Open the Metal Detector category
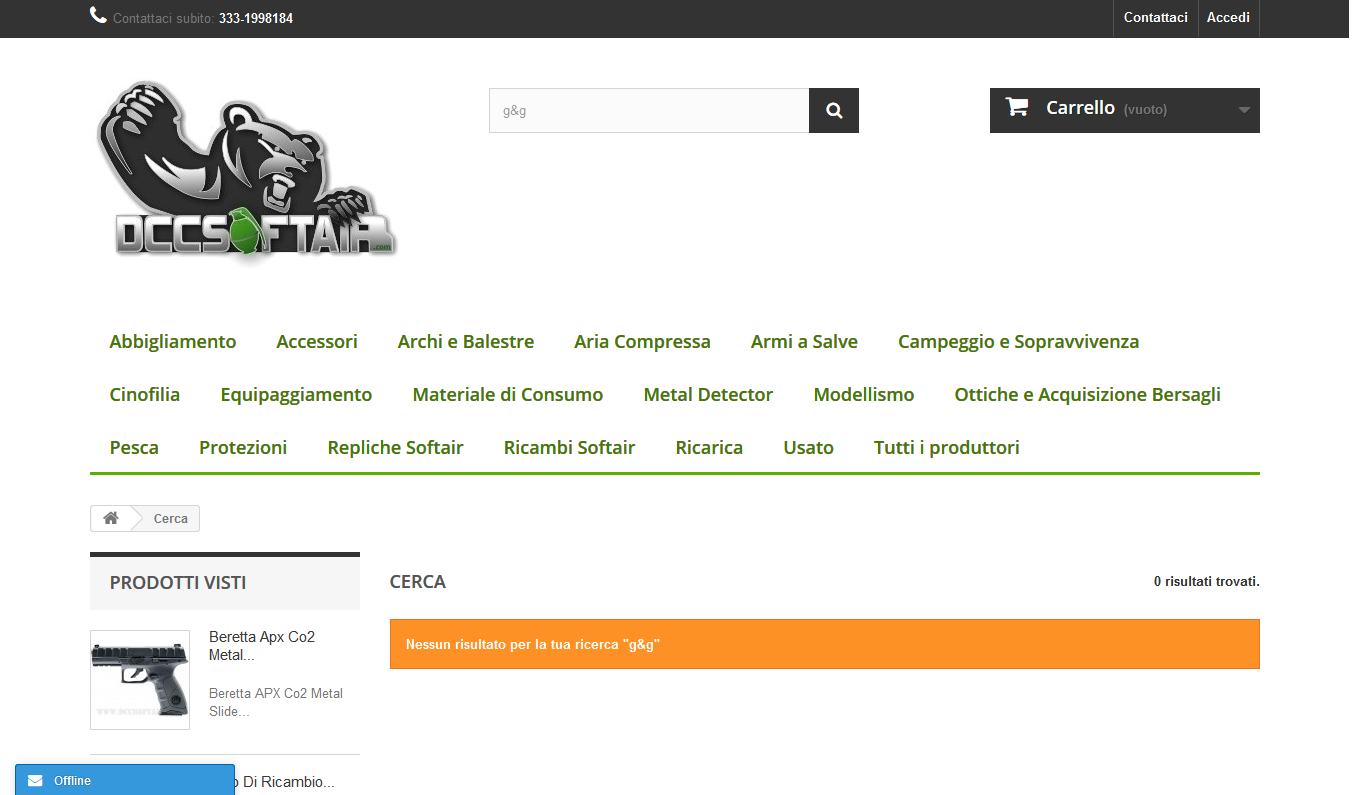 (708, 394)
